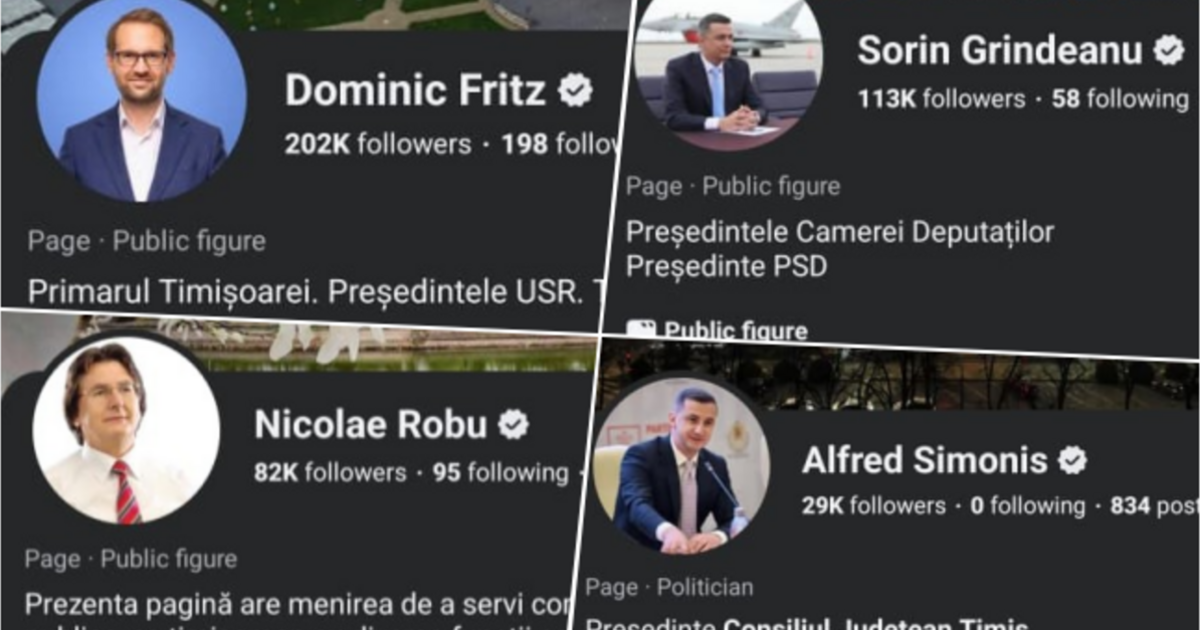View Alfred Simonis's 29K followers

coord(873,506)
